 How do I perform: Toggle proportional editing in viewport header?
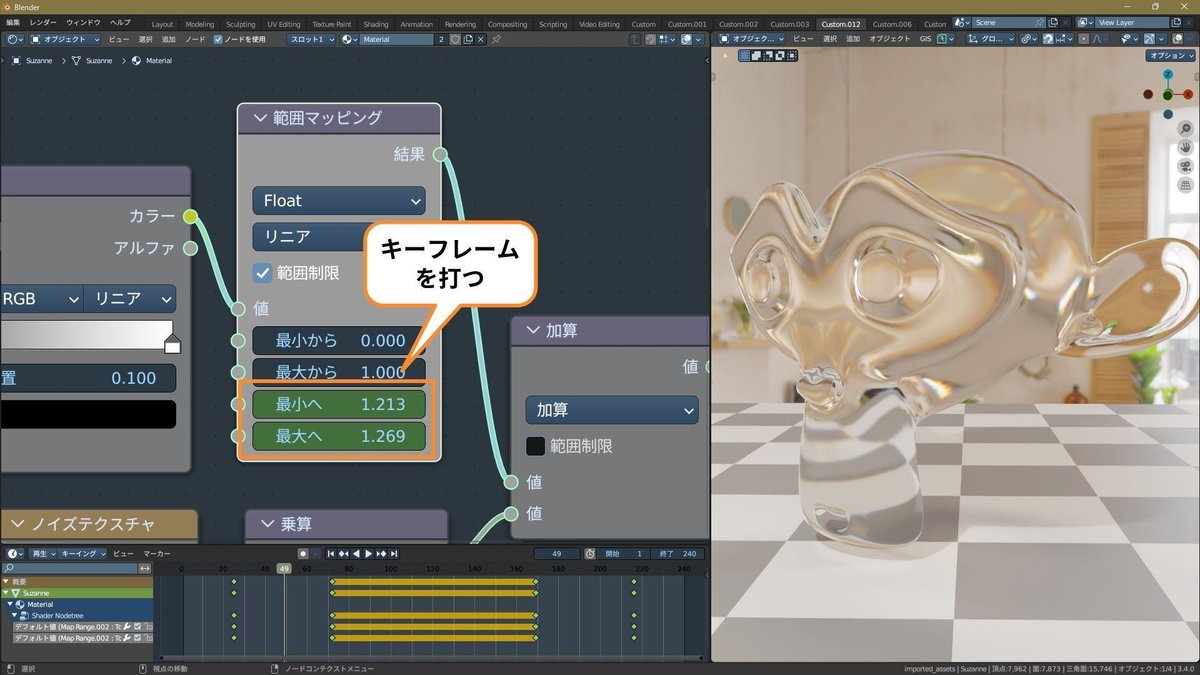tap(1084, 39)
